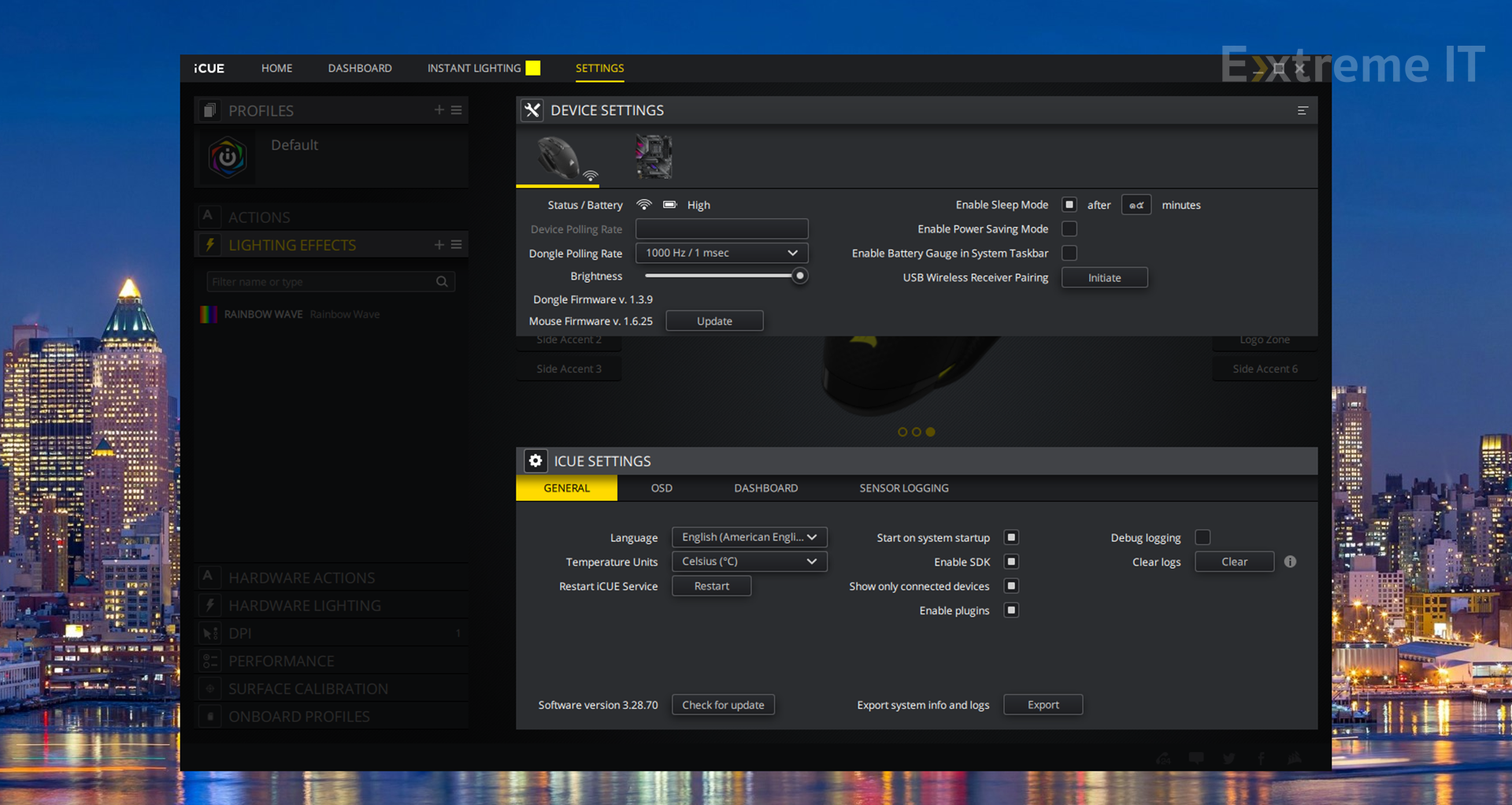The width and height of the screenshot is (1512, 805).
Task: Expand the Performance section
Action: click(x=332, y=661)
